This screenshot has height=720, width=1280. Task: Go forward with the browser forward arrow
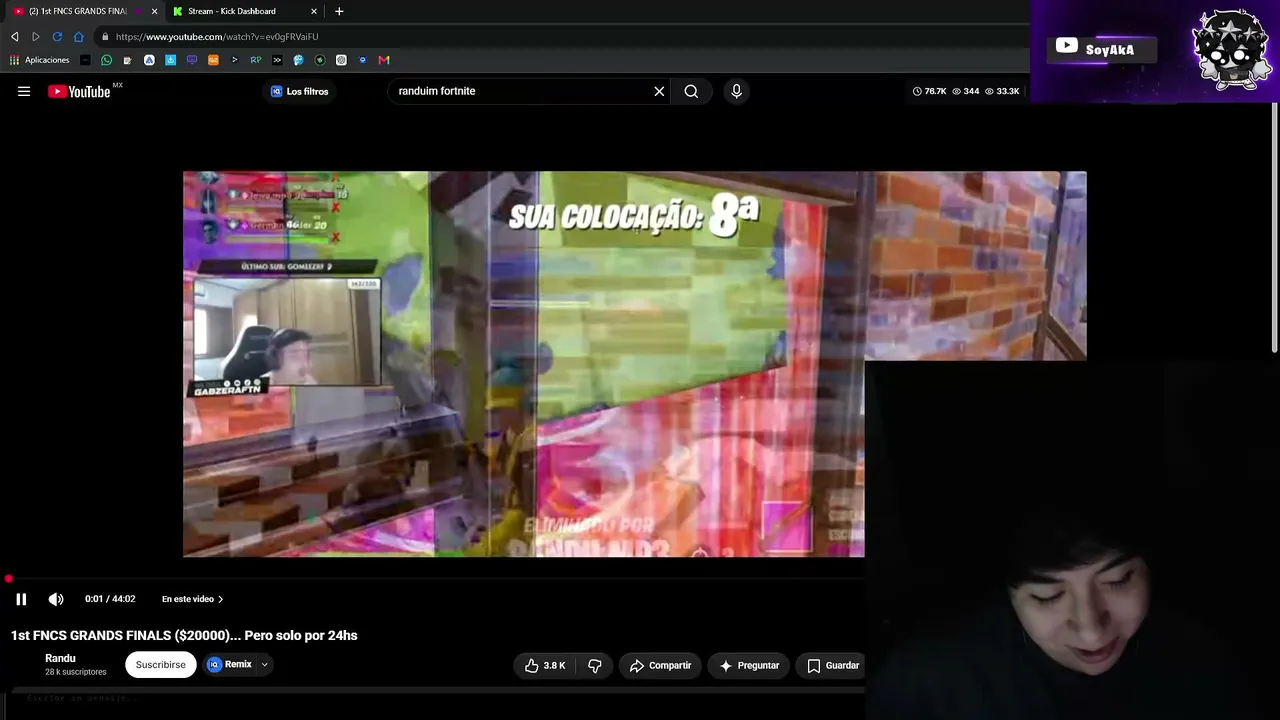point(36,37)
